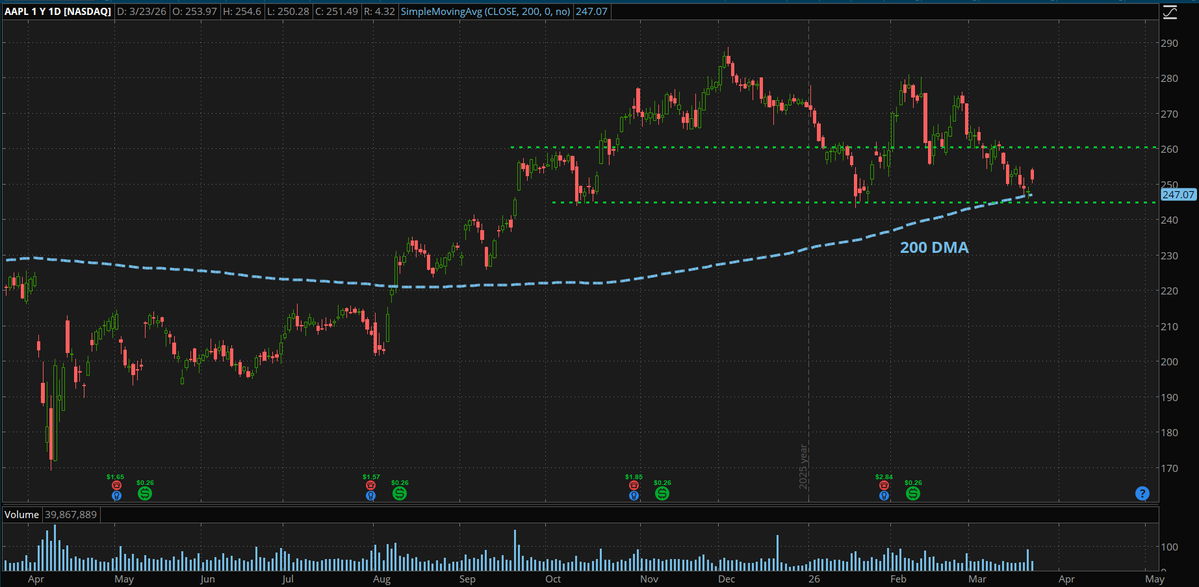Click the blue lightbulb icon under $1.85 earnings
Image resolution: width=1199 pixels, height=587 pixels.
(634, 495)
